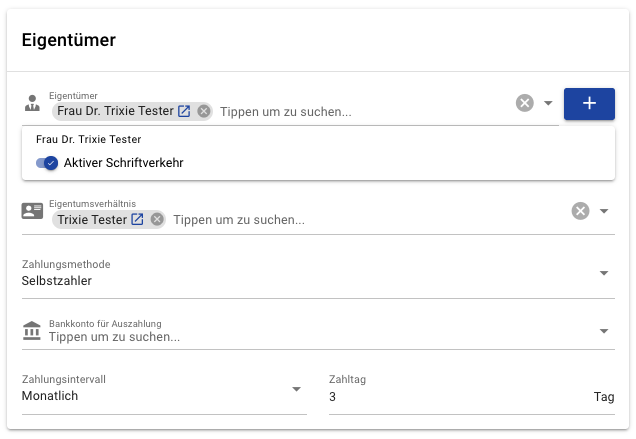Clear the Eigentumsverhältnis field

click(x=580, y=211)
